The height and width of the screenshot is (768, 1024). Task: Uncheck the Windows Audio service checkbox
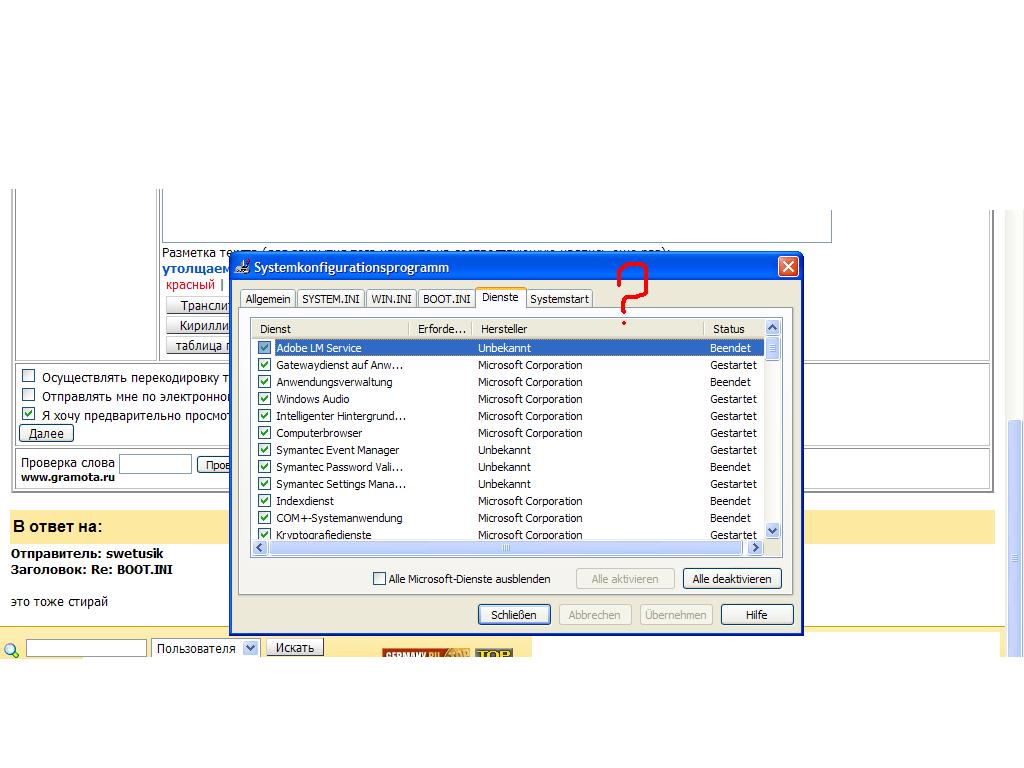(265, 399)
